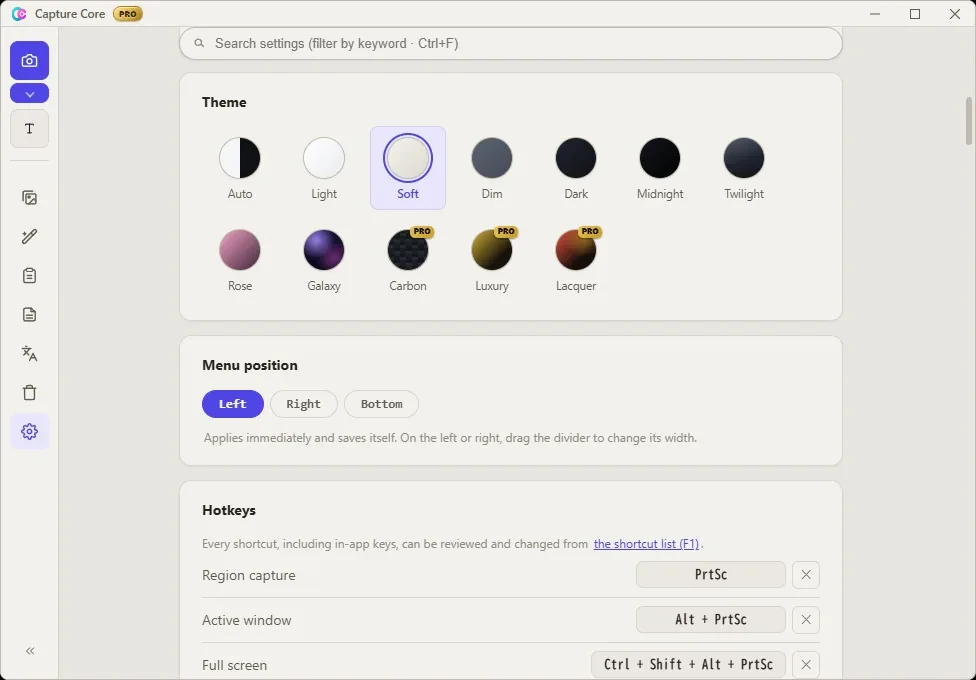Expand the capture mode chevron dropdown
The image size is (976, 680).
pyautogui.click(x=29, y=93)
